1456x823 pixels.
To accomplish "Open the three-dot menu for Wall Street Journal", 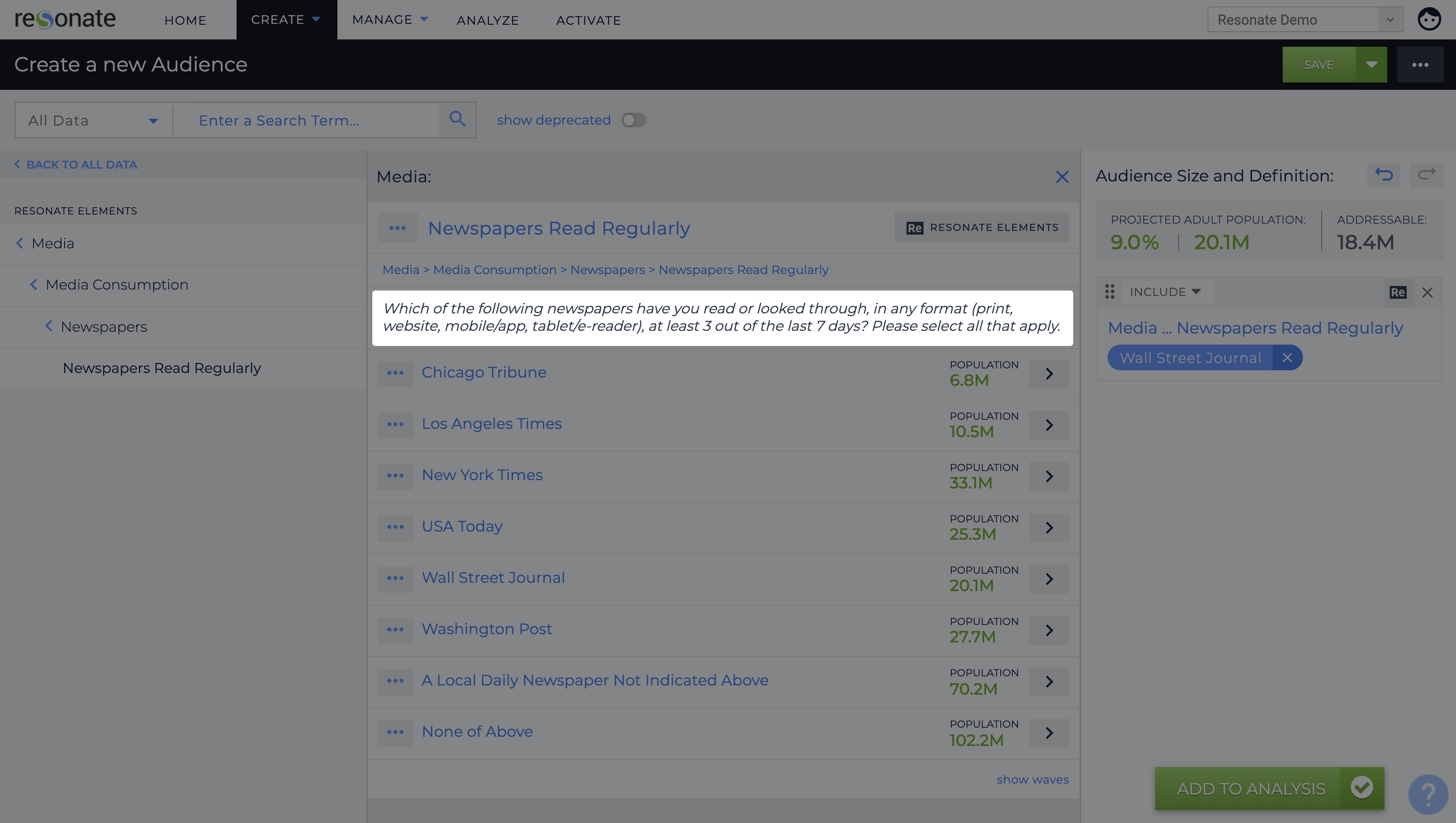I will coord(395,579).
